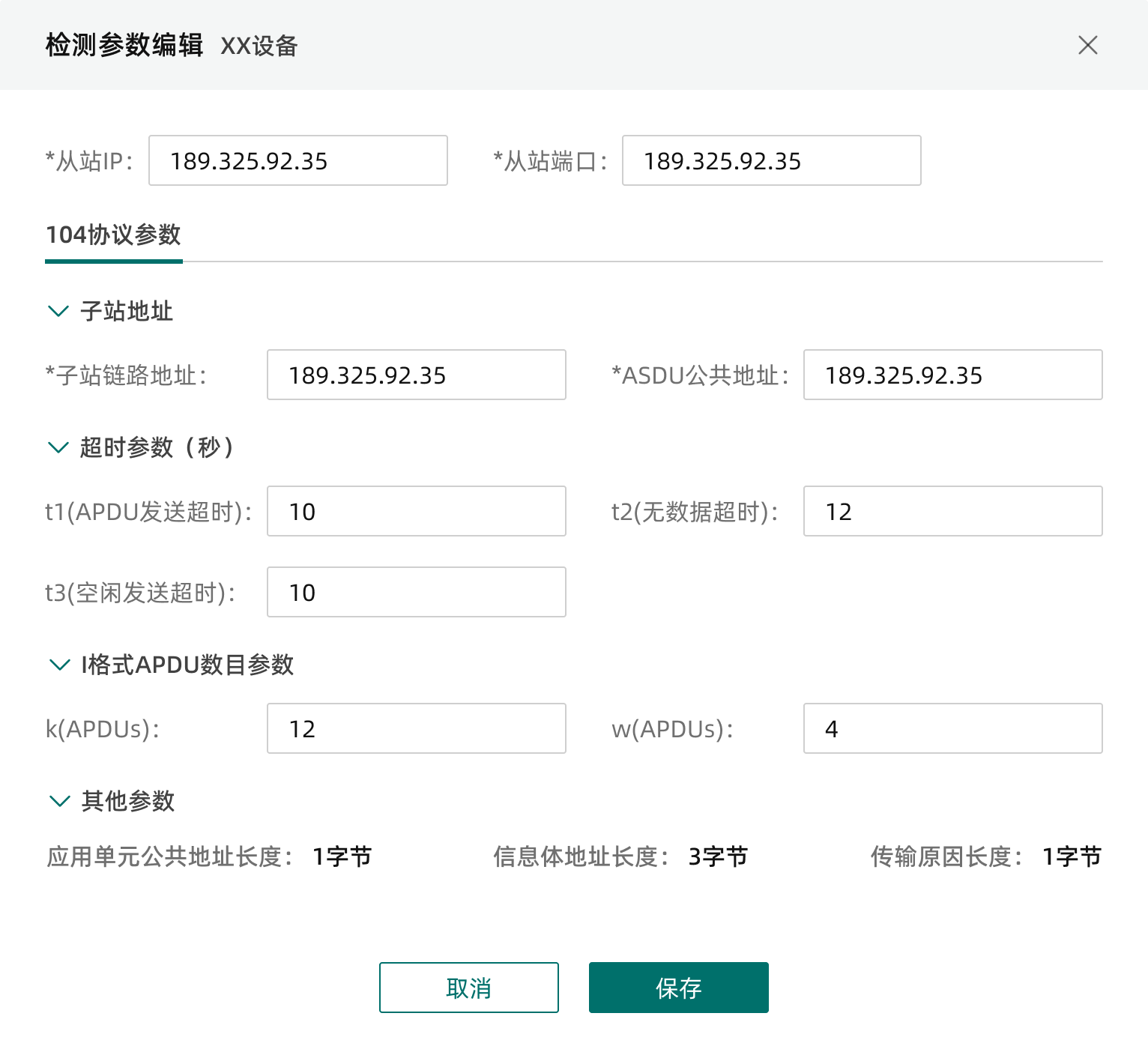This screenshot has height=1058, width=1148.
Task: Click the 从站端口 input field
Action: tap(772, 160)
